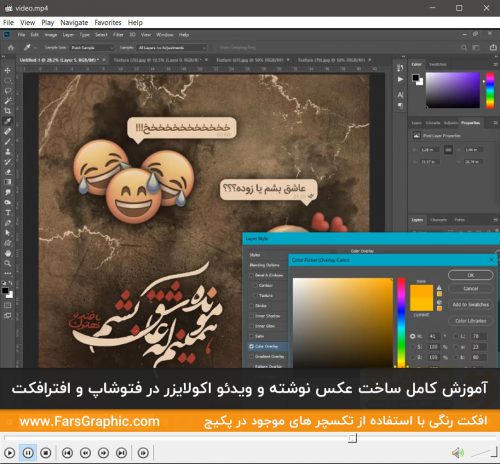Open the Character panel icon
Image resolution: width=500 pixels, height=464 pixels.
400,95
